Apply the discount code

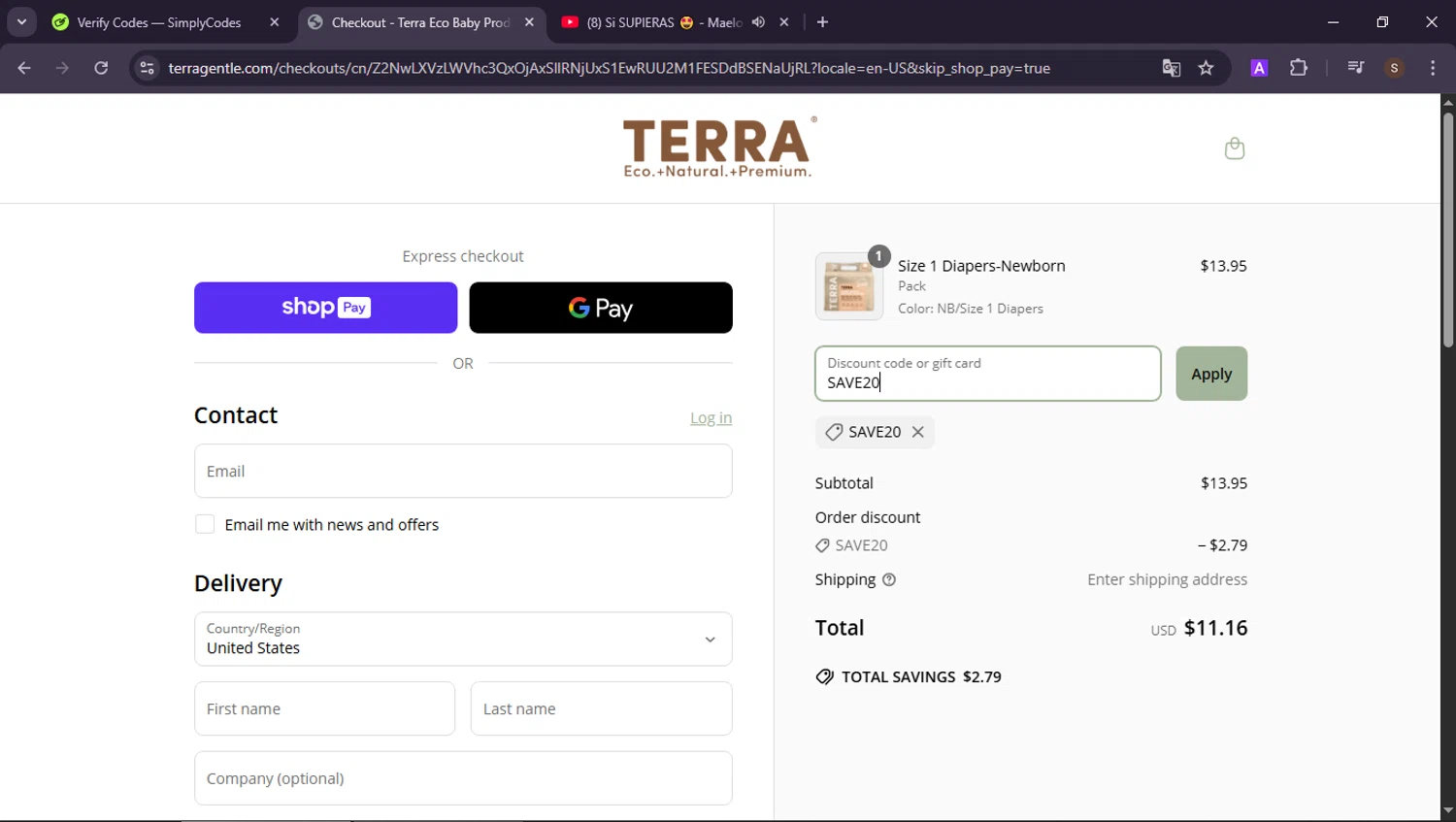1211,374
